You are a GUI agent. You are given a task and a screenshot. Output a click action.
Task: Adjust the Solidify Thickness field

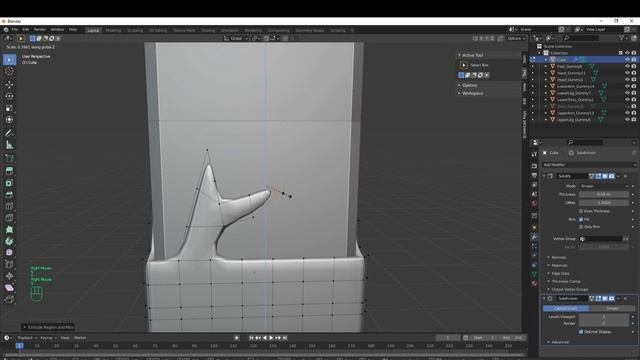(604, 195)
